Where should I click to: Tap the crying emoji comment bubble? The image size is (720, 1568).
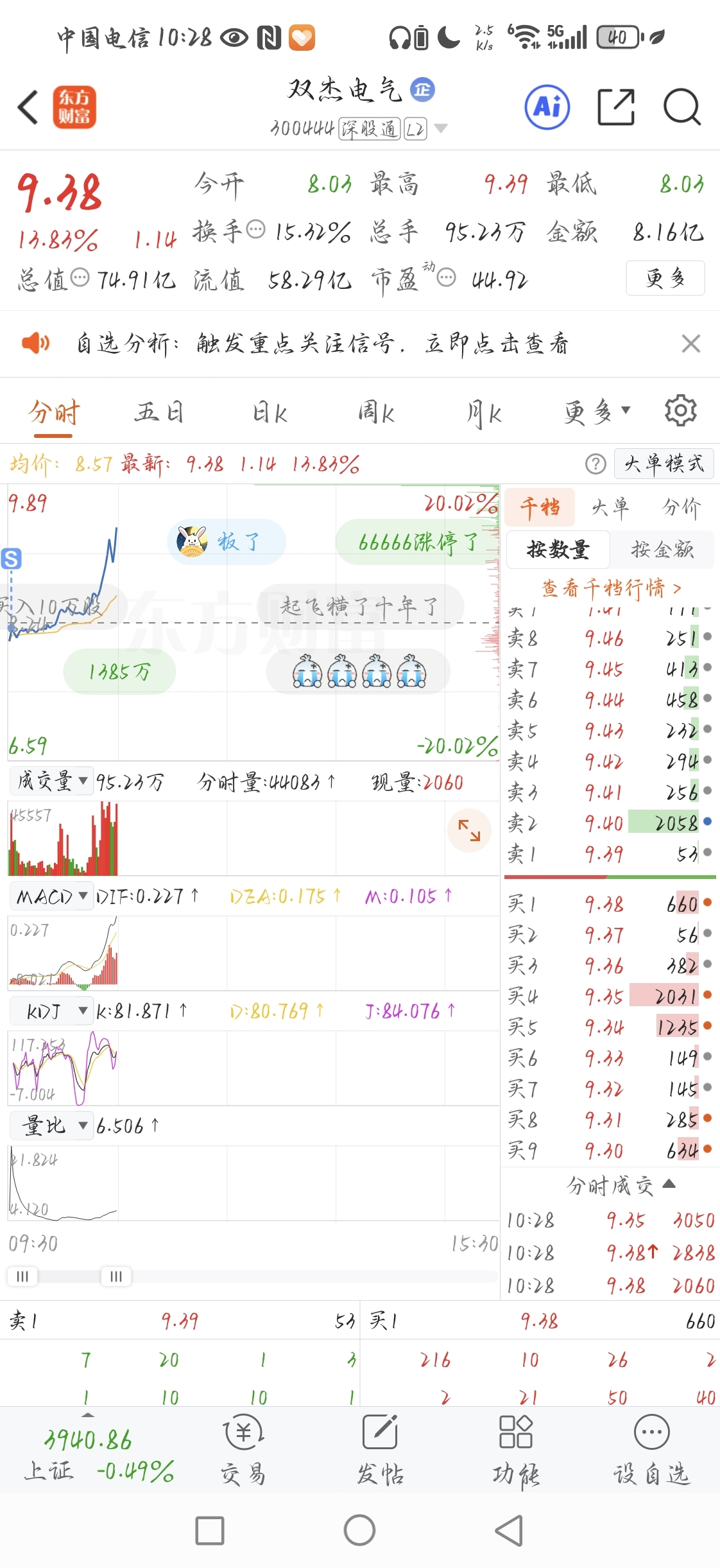358,672
